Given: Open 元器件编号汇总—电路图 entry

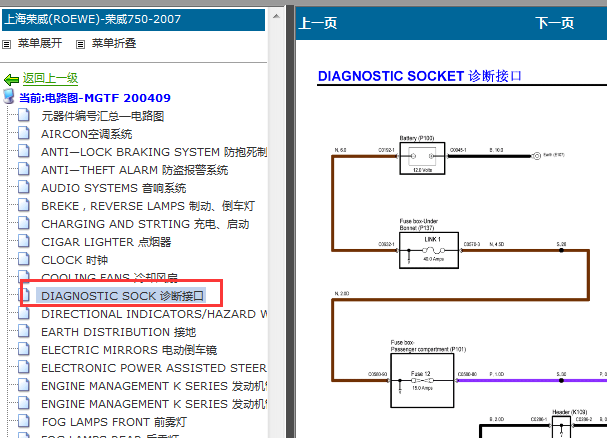Looking at the screenshot, I should [x=103, y=116].
